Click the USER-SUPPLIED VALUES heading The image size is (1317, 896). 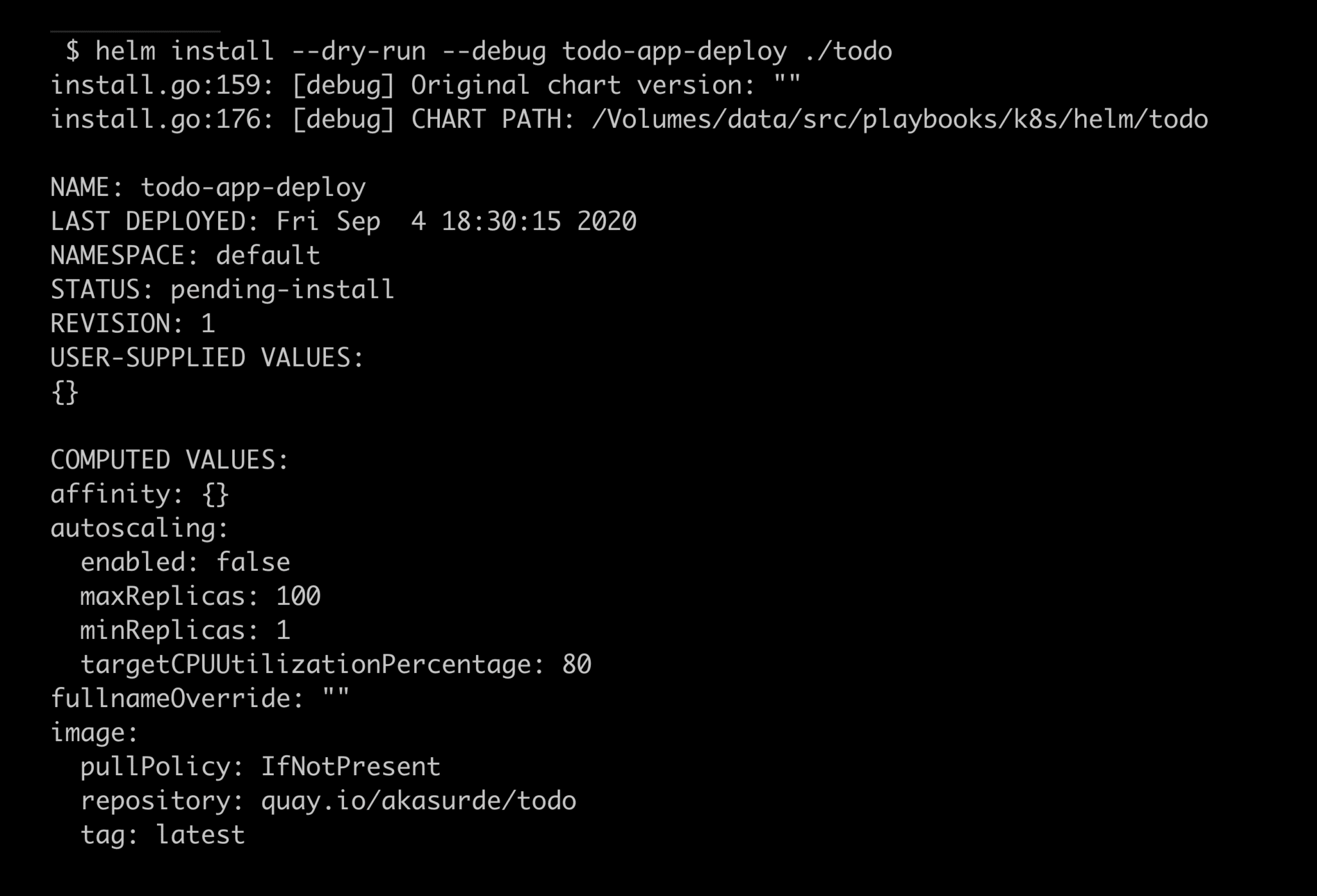[x=207, y=358]
